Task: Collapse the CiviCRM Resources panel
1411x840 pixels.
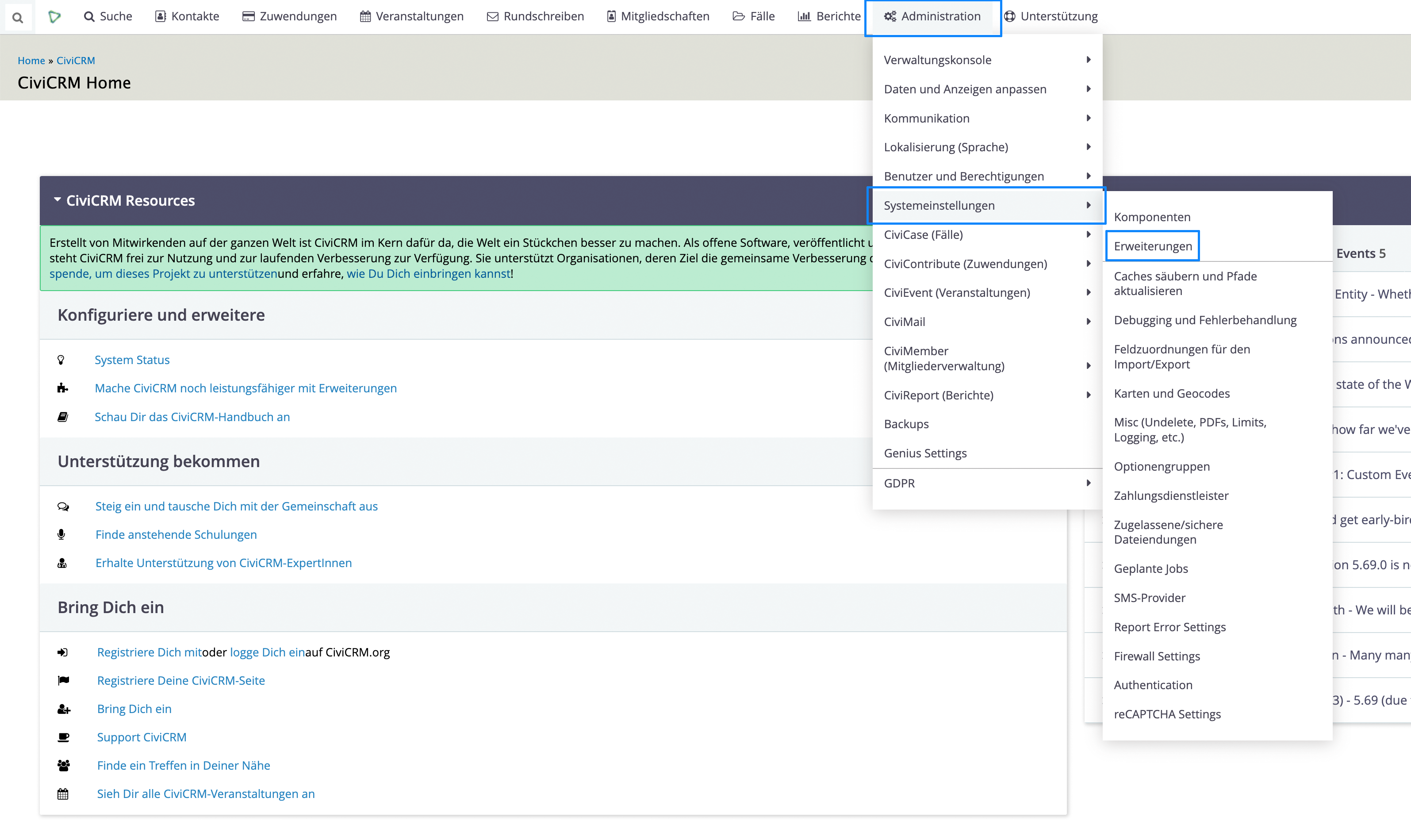Action: 125,200
